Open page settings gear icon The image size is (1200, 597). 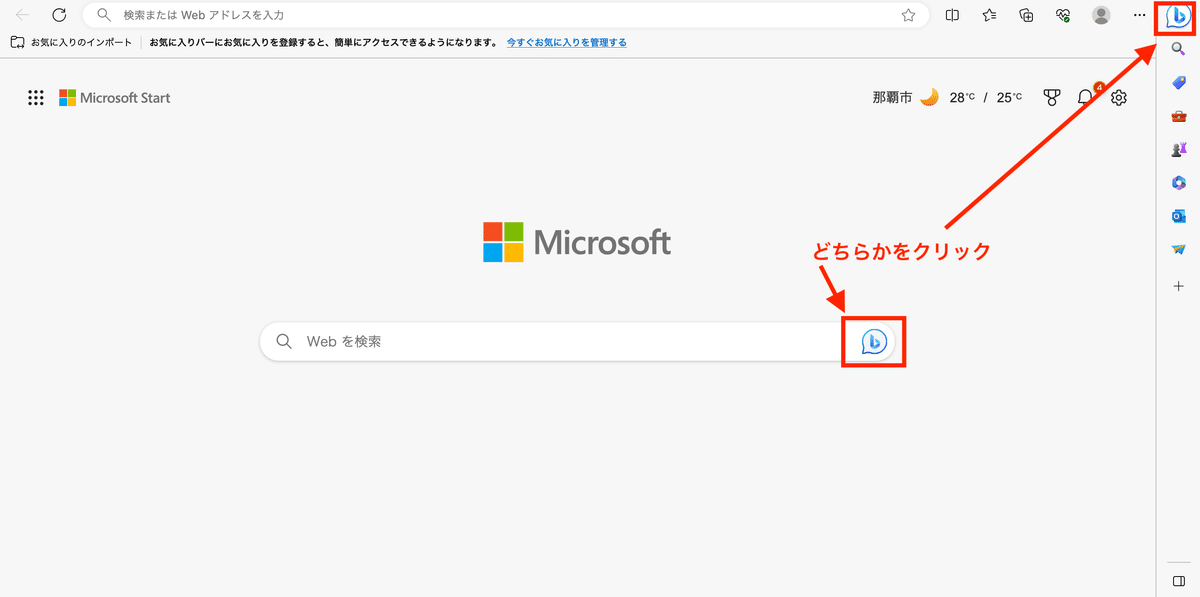(x=1119, y=98)
